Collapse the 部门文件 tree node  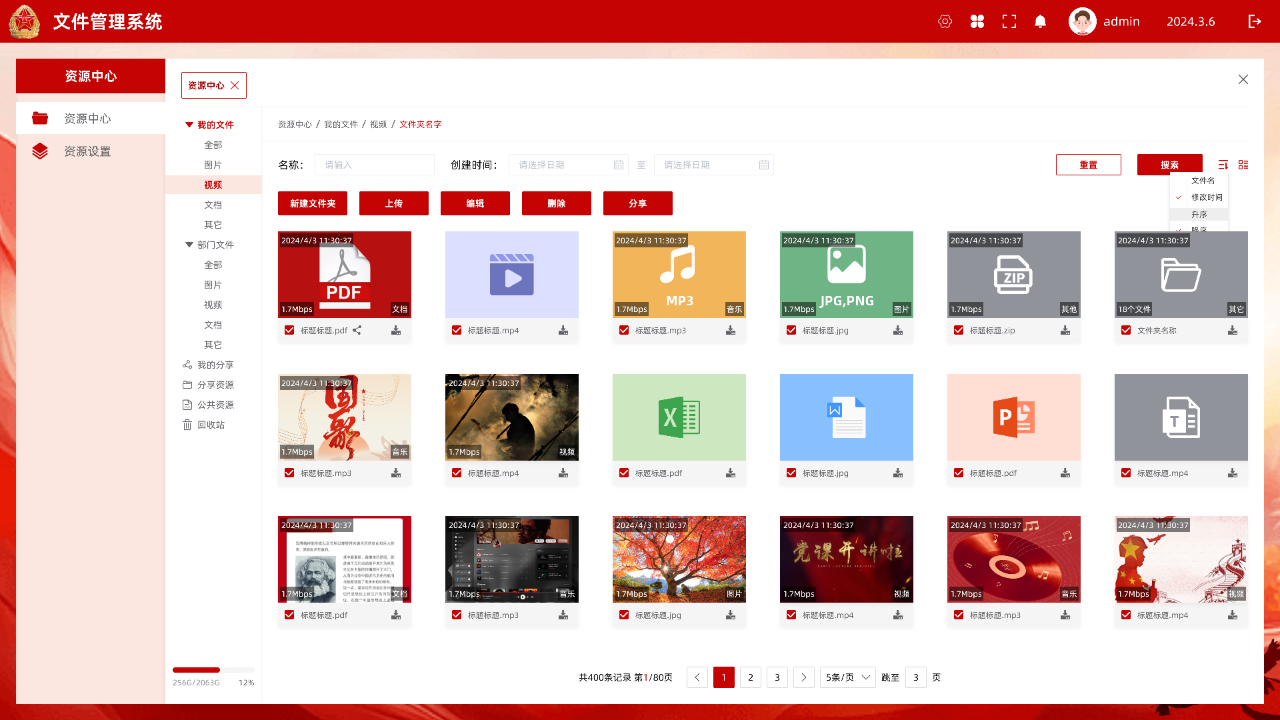coord(188,245)
